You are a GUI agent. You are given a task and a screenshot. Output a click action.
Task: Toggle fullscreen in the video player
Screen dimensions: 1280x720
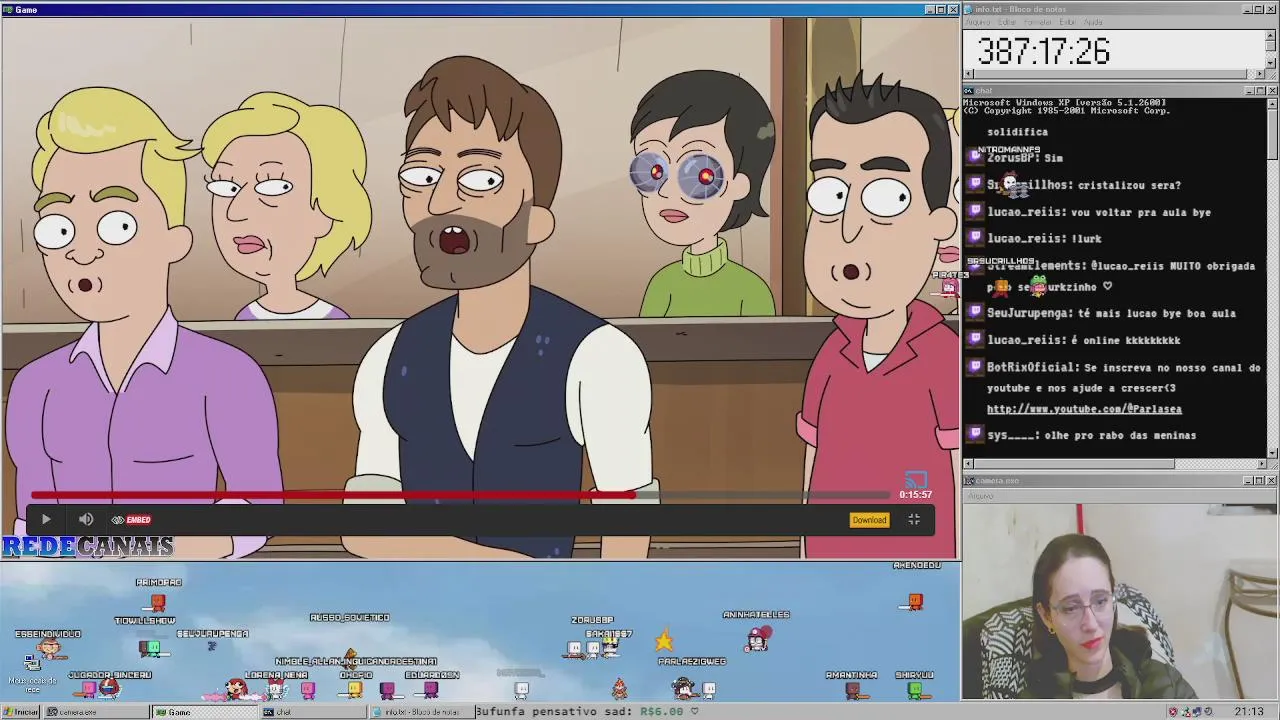click(914, 519)
